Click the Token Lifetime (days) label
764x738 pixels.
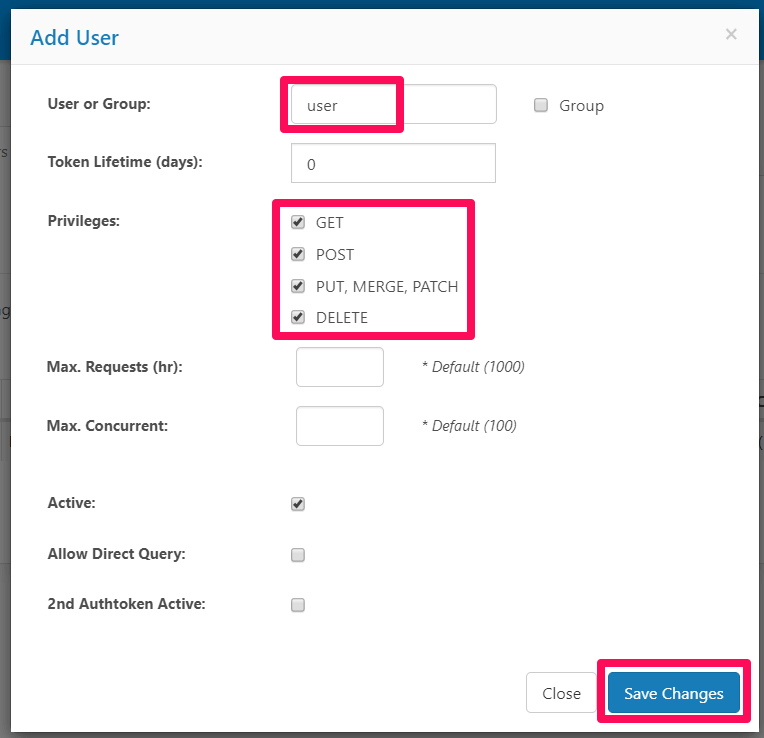tap(125, 161)
